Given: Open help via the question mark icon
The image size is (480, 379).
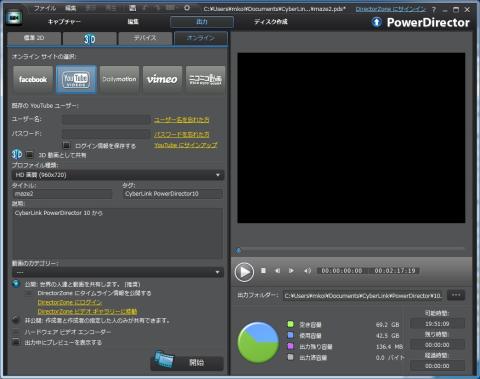Looking at the screenshot, I should click(x=434, y=10).
